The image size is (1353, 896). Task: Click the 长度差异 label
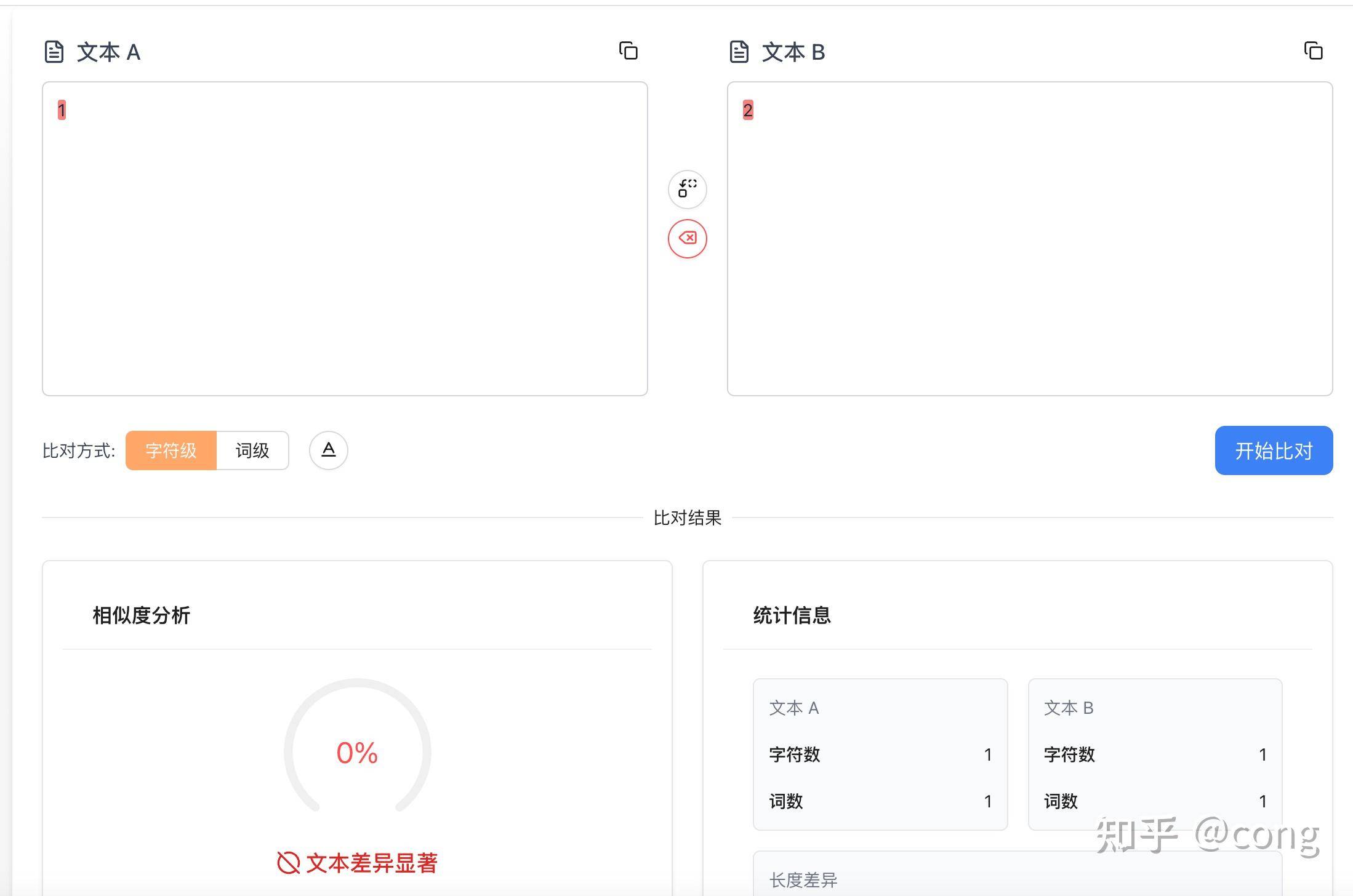tap(803, 880)
